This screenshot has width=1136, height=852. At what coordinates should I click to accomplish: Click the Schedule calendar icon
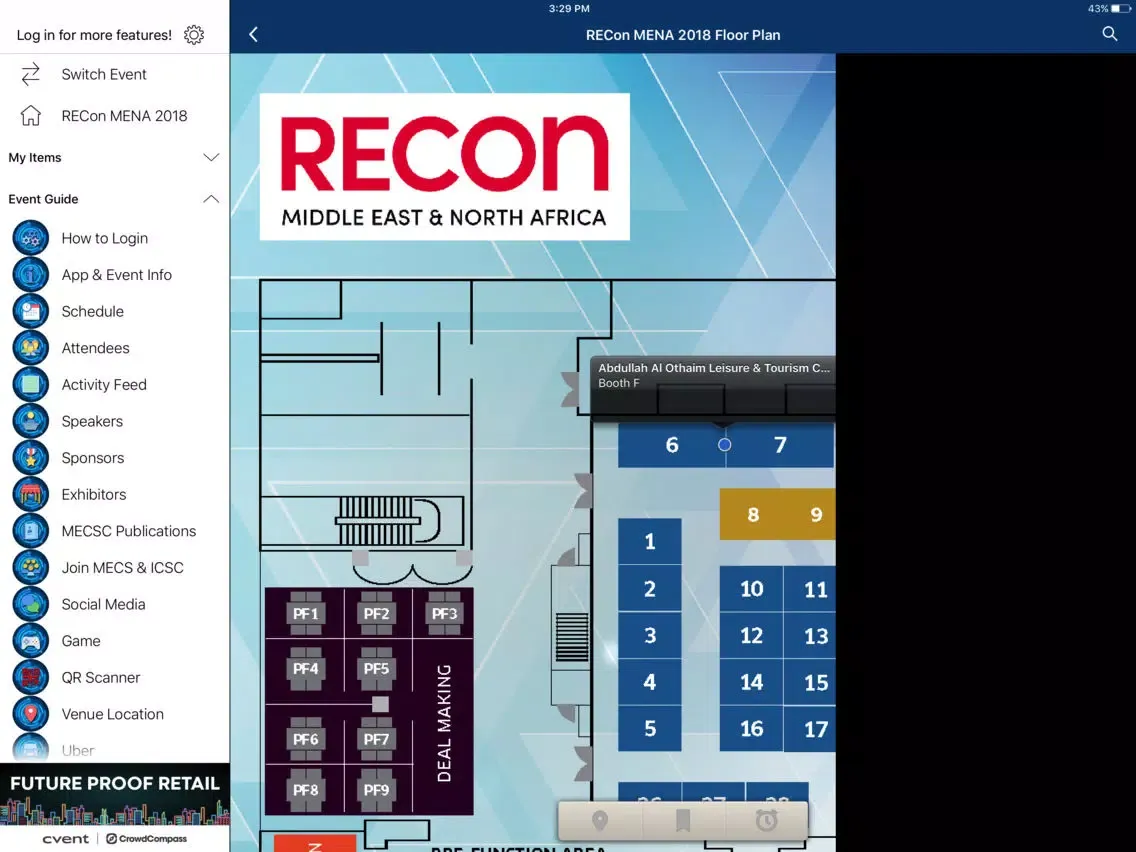[30, 312]
